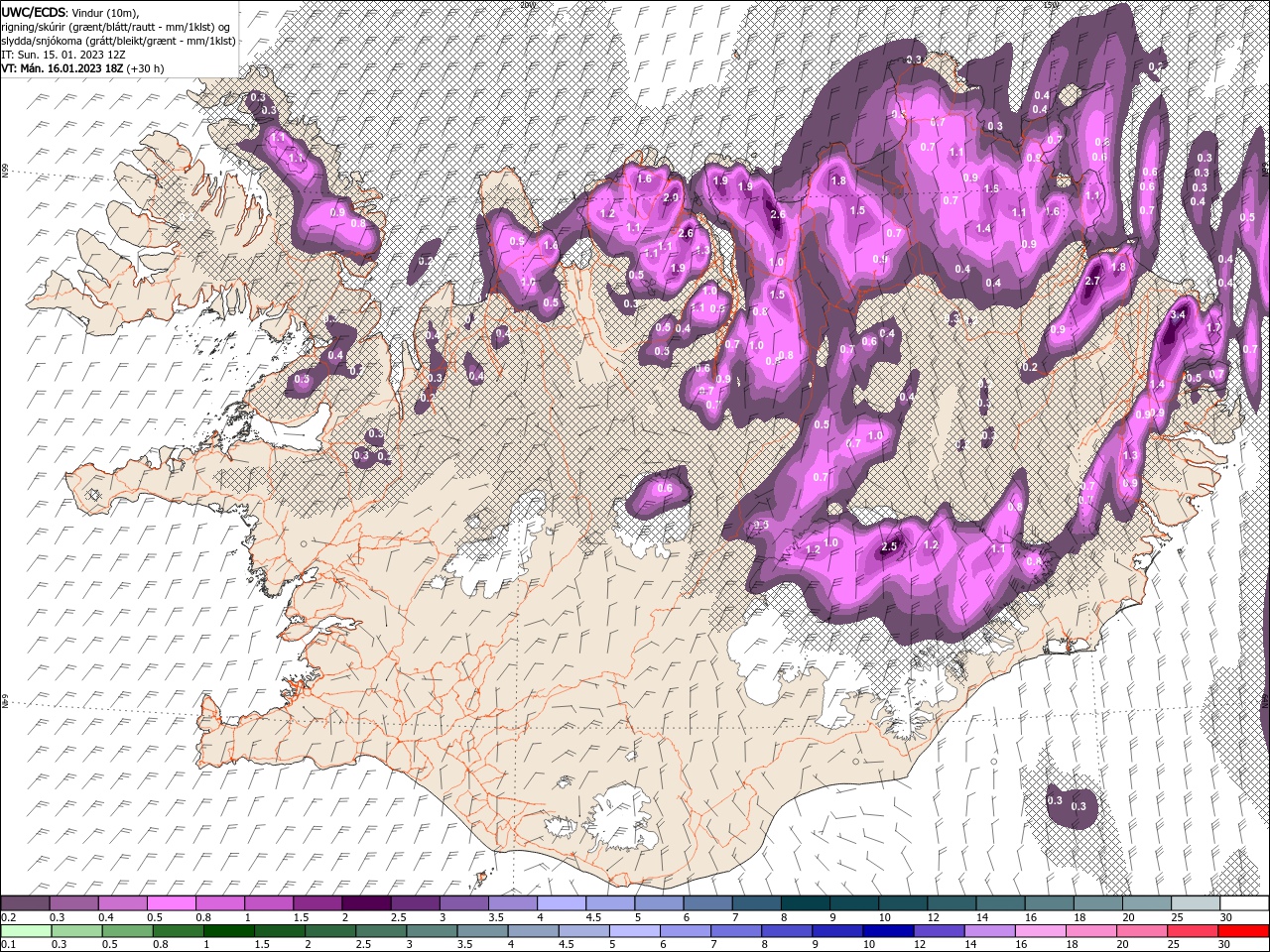The width and height of the screenshot is (1270, 952).
Task: Click the 'IT: Sun. 15. 01. 2023 12Z' line
Action: [x=63, y=55]
